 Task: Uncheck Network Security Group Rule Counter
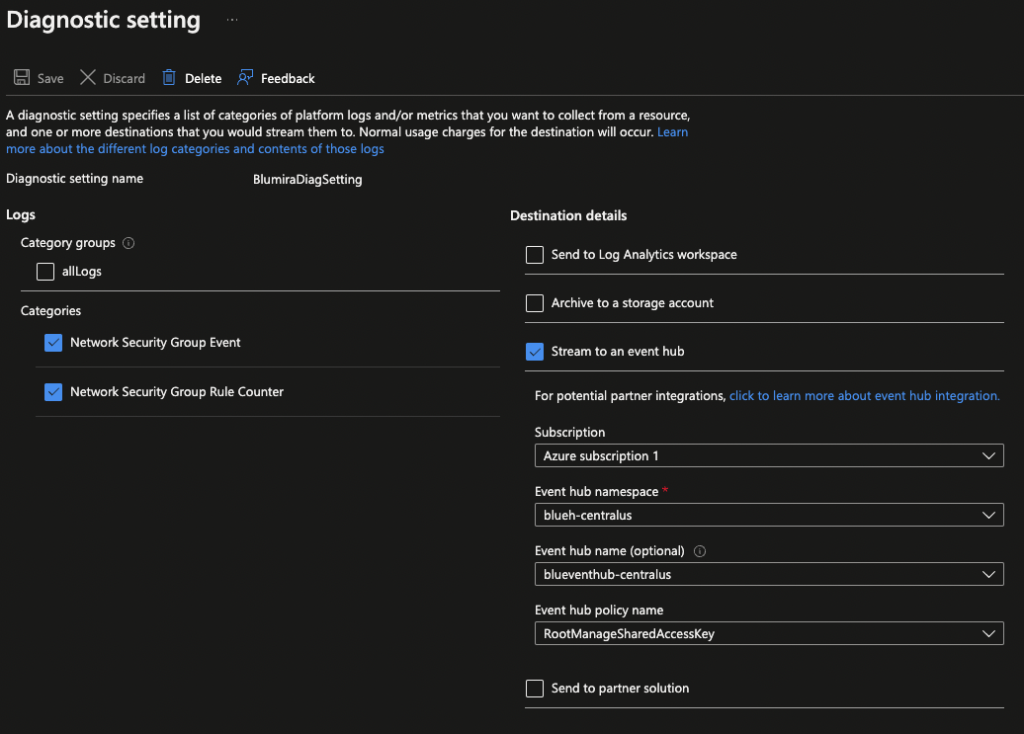pos(53,392)
